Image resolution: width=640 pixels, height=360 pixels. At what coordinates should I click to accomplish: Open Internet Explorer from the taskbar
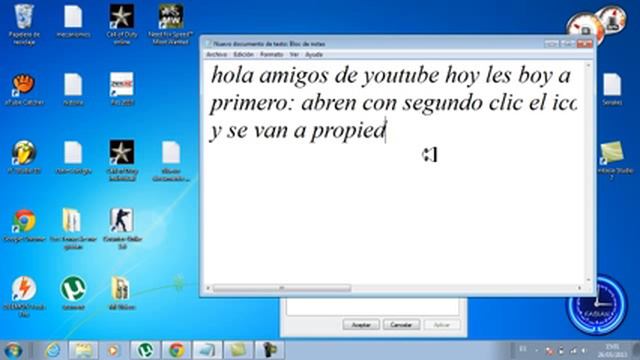[53, 350]
